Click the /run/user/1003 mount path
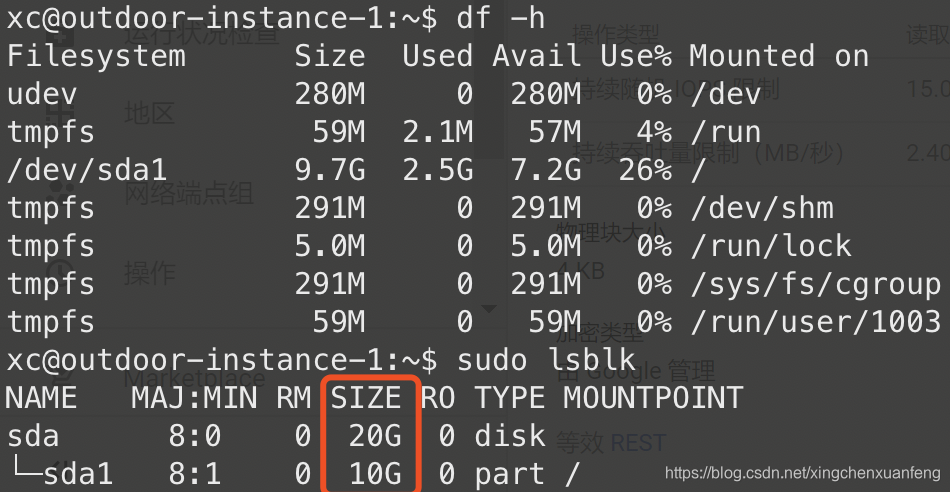Viewport: 950px width, 492px height. (x=815, y=322)
